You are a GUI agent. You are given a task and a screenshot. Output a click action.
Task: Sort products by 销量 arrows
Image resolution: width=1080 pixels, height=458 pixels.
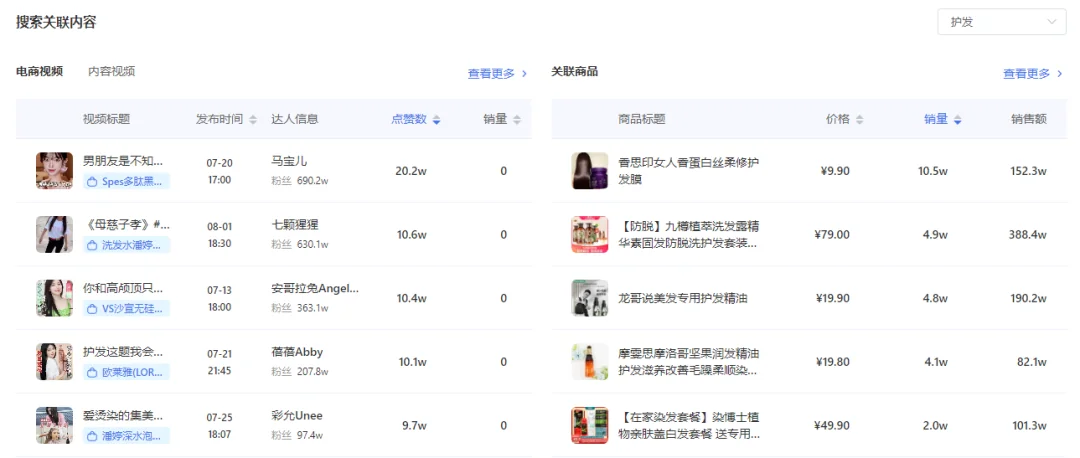click(957, 120)
